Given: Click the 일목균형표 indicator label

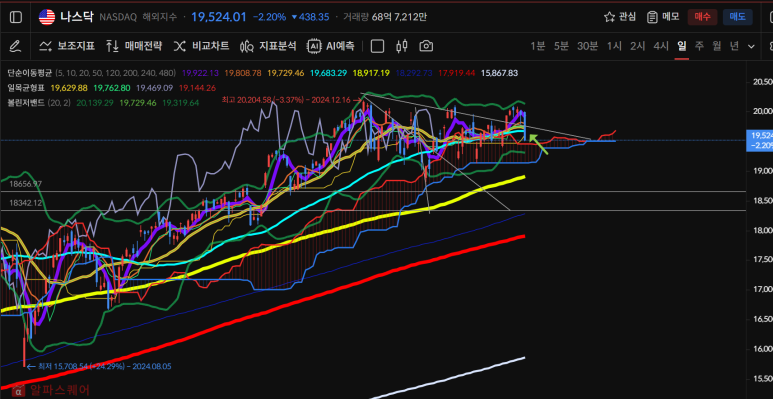Looking at the screenshot, I should (26, 88).
